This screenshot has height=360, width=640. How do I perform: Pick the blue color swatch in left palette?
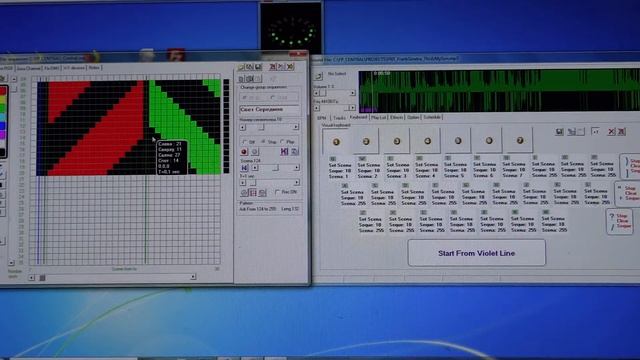pos(3,125)
